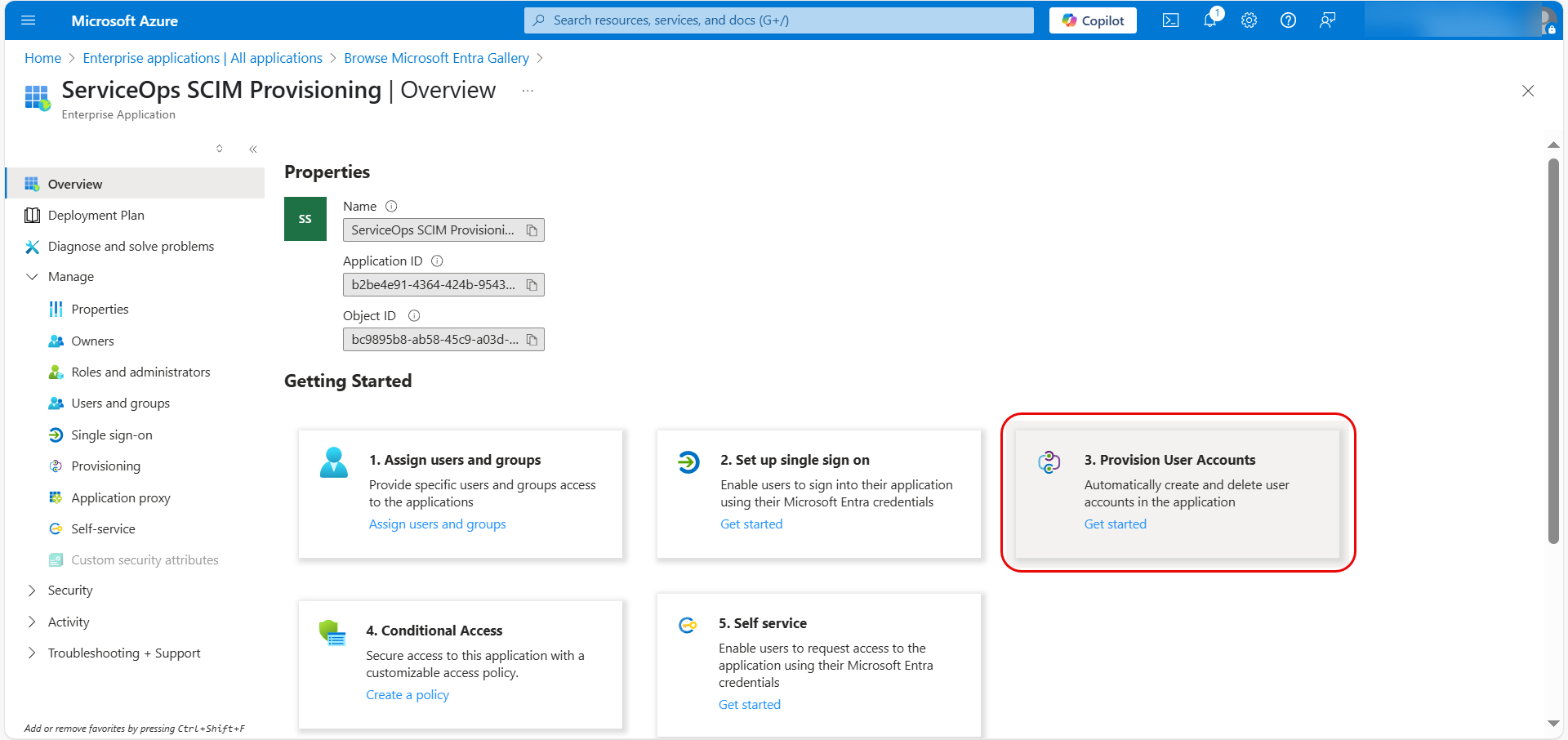Viewport: 1568px width, 740px height.
Task: Open Cloud Shell from the top bar
Action: click(x=1170, y=20)
